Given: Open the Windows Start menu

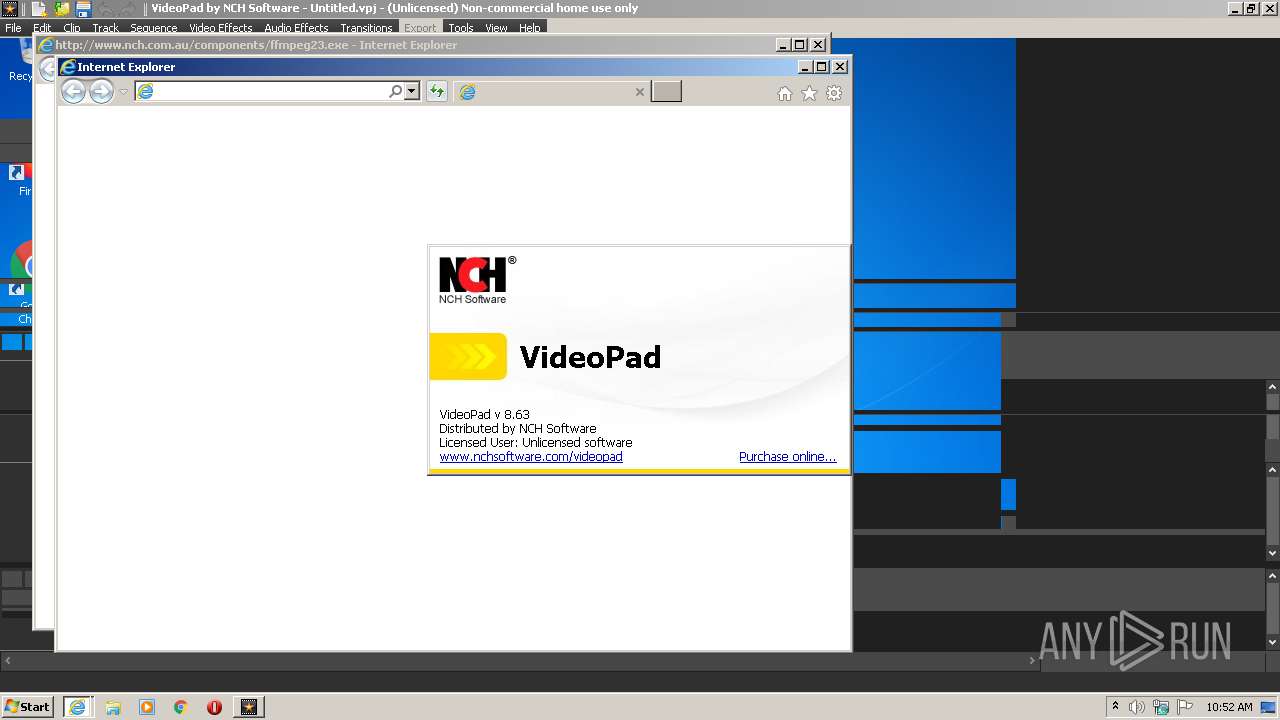Looking at the screenshot, I should pos(27,707).
